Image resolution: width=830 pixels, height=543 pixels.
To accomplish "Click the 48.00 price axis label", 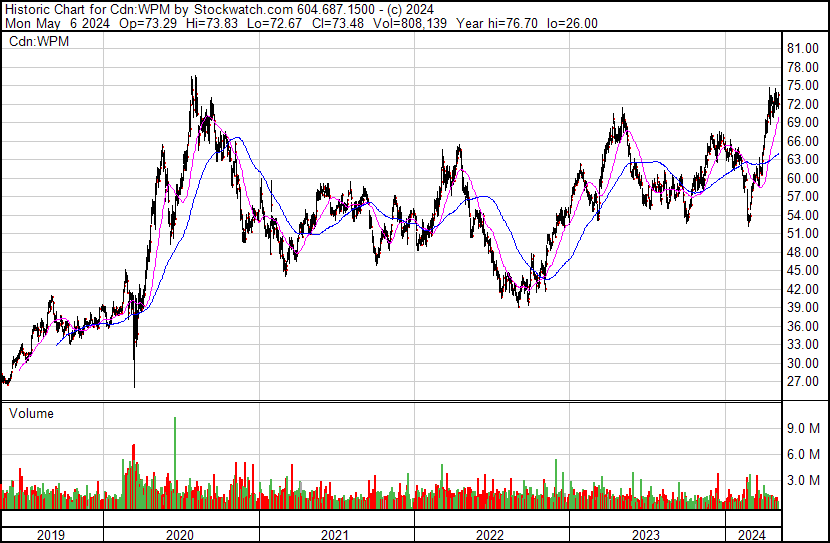I will click(803, 252).
